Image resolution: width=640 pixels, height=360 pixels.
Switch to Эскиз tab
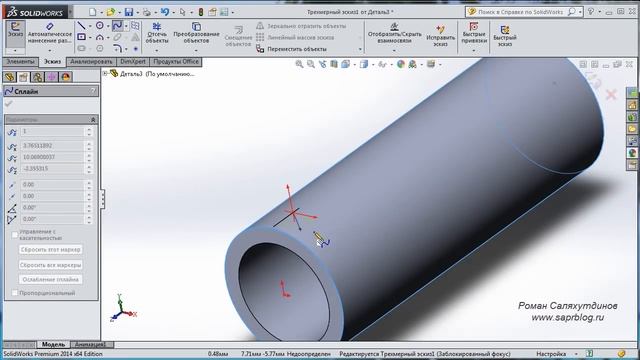(x=52, y=62)
